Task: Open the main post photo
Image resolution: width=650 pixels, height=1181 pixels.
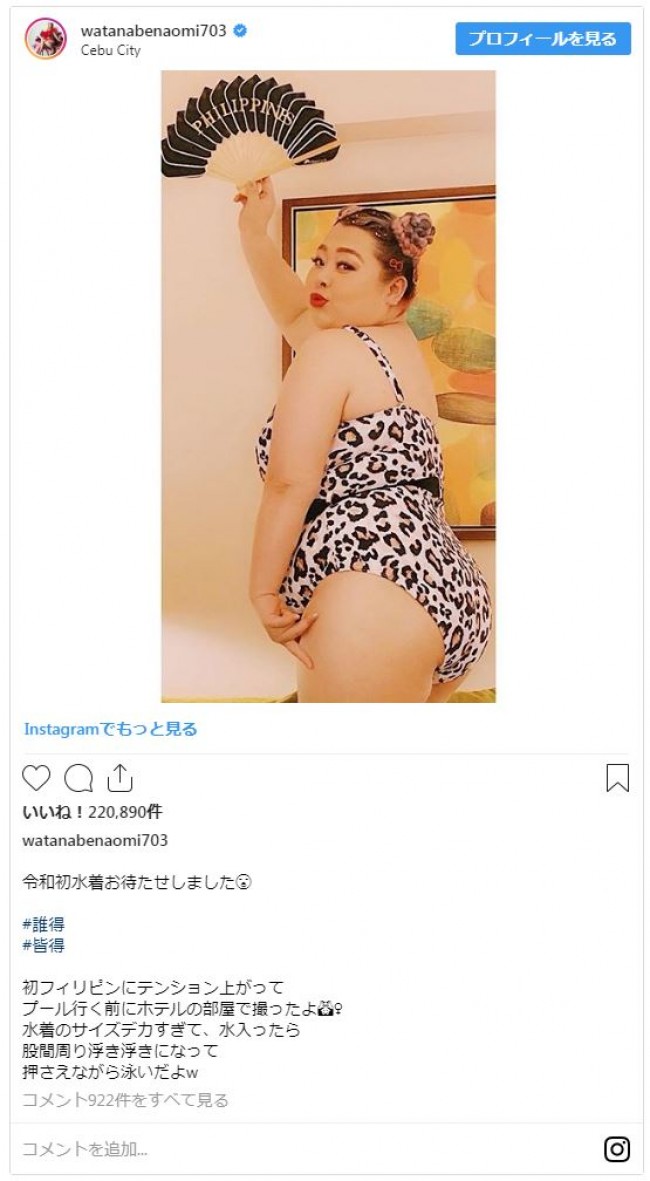Action: point(328,386)
